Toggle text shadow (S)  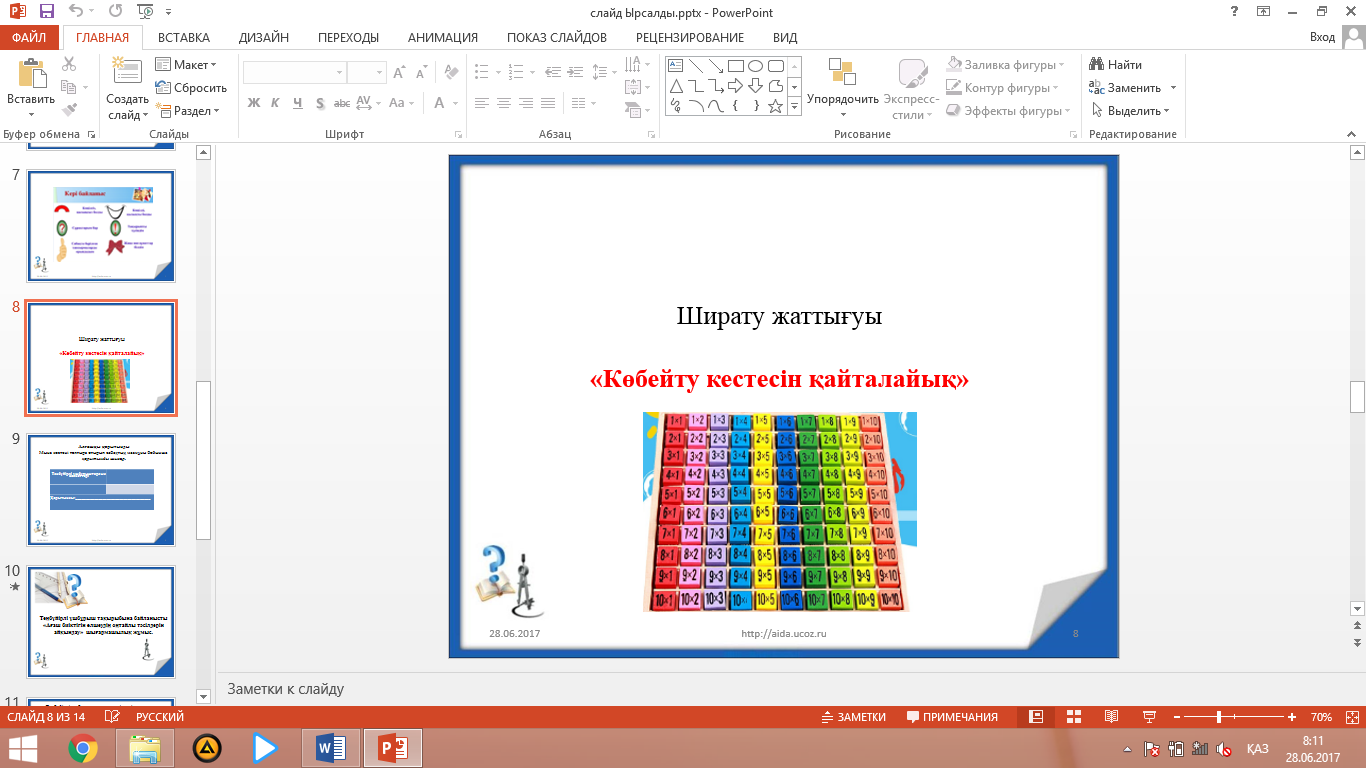click(320, 103)
